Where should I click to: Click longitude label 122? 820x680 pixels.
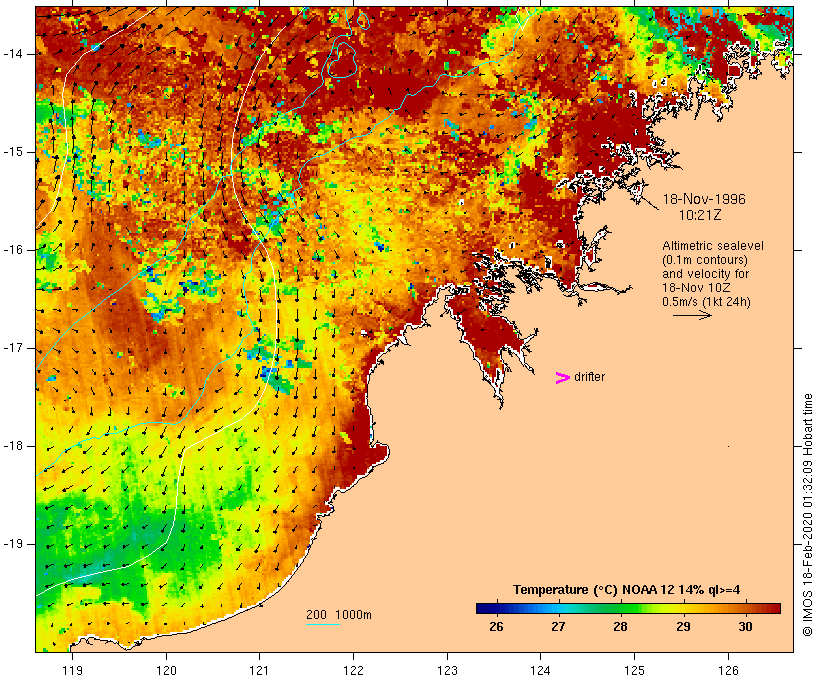tap(354, 670)
